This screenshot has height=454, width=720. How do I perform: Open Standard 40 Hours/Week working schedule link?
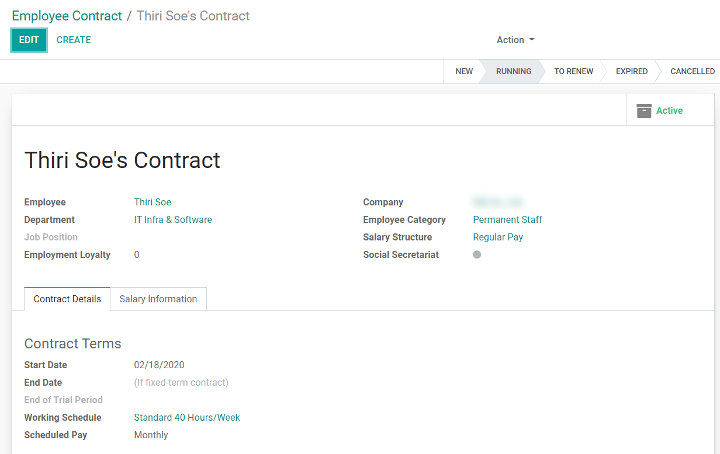[187, 417]
